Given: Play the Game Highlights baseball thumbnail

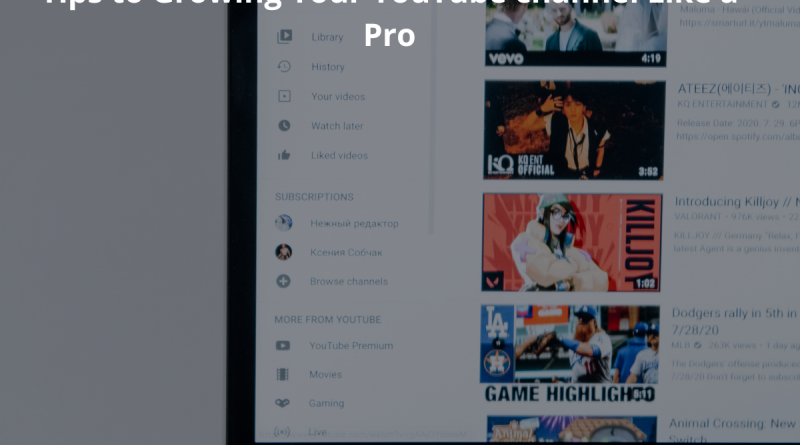Looking at the screenshot, I should click(x=569, y=355).
